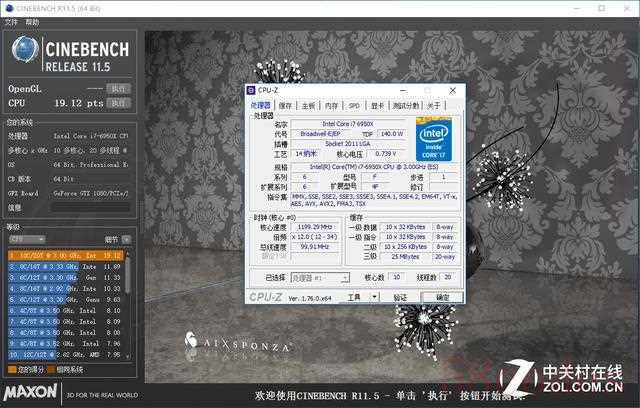
Task: Click the CPU score 19.12 pts text
Action: coord(79,103)
